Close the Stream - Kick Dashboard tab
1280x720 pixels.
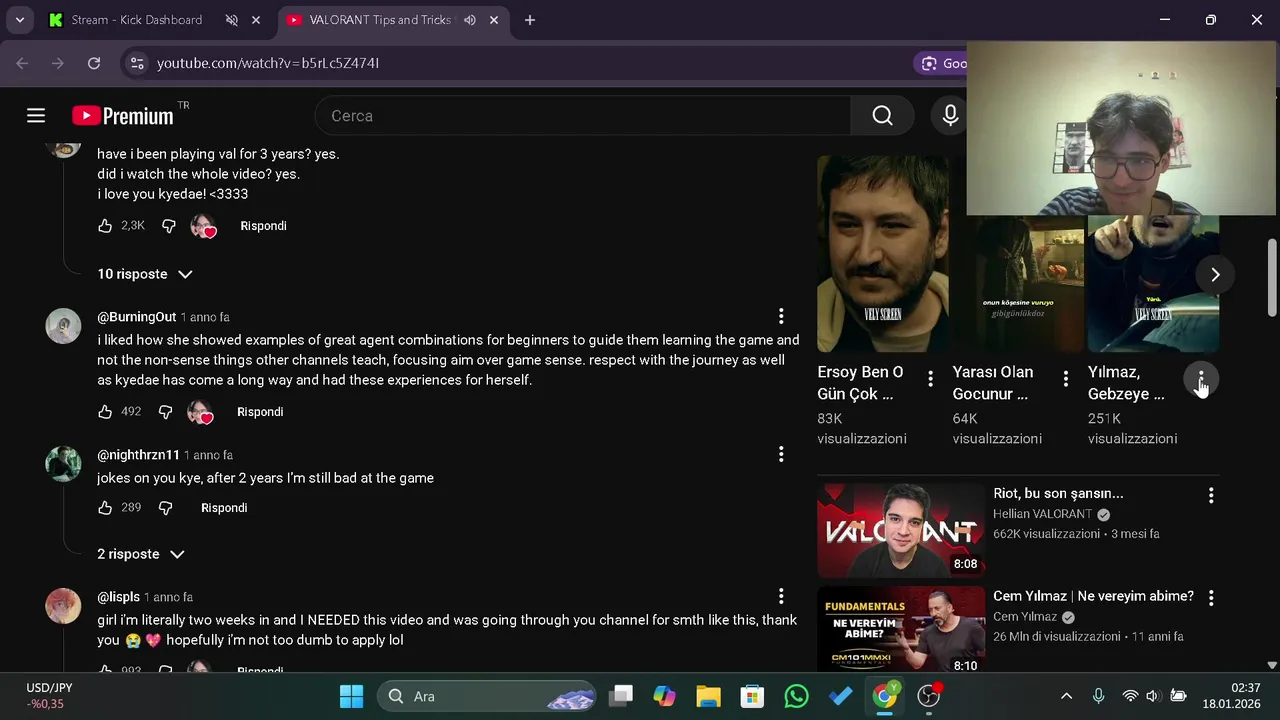pyautogui.click(x=256, y=20)
